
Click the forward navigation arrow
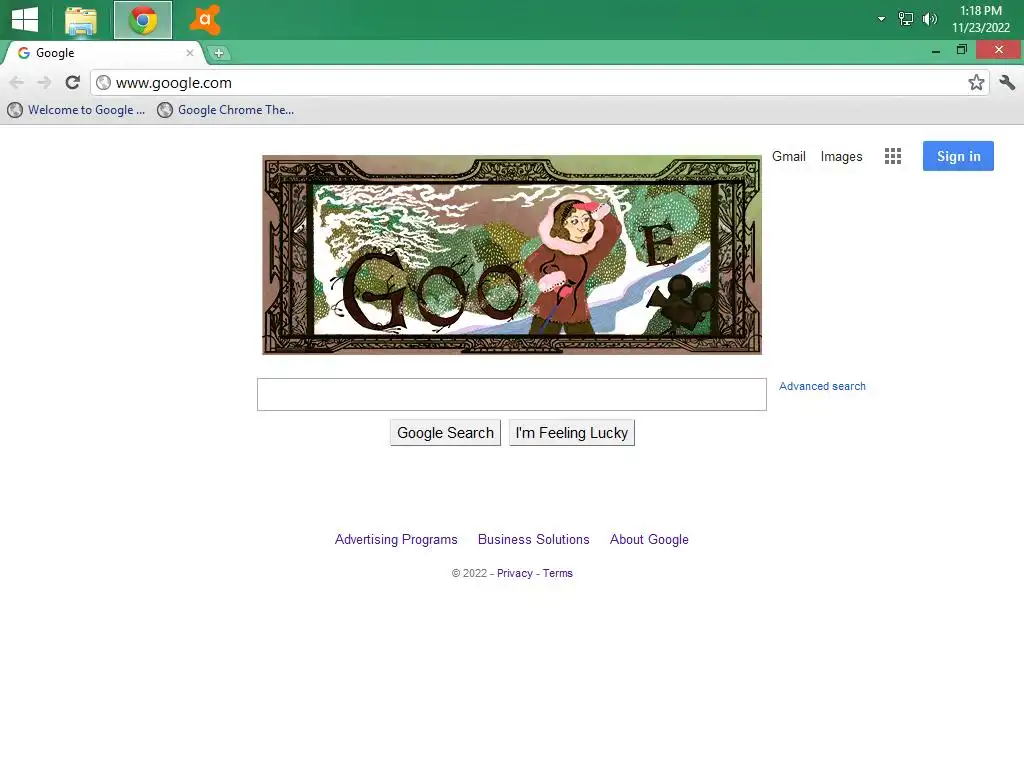[x=44, y=82]
